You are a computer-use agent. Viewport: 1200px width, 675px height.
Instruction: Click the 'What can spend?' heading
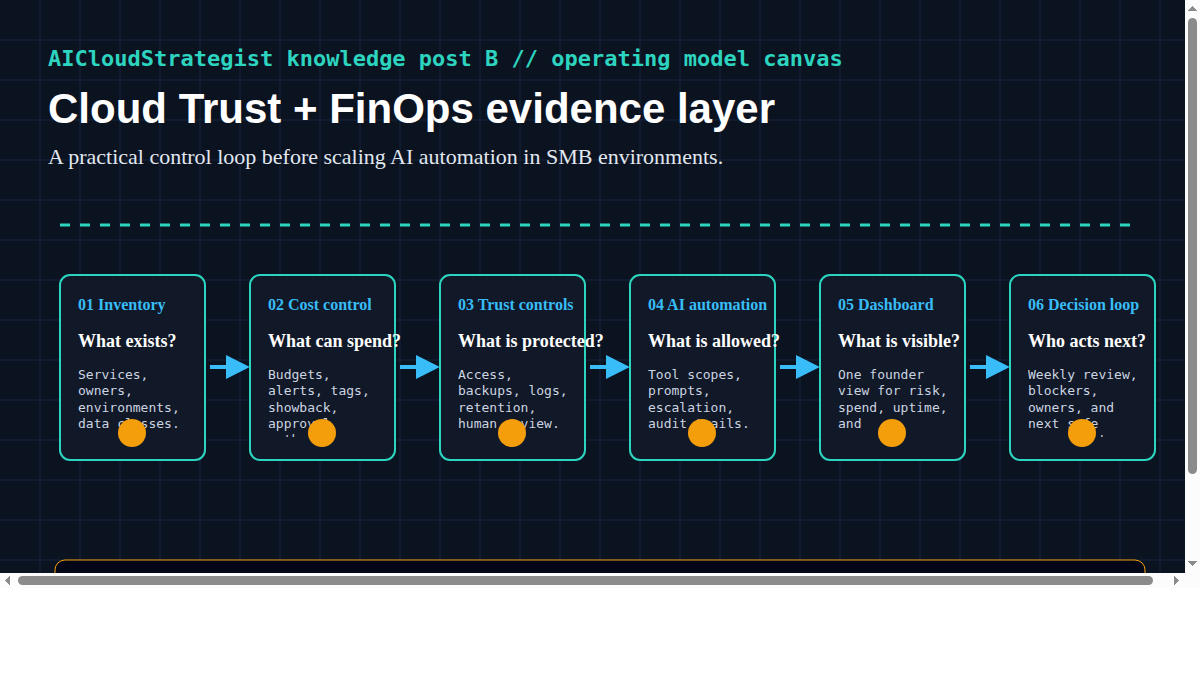pos(334,341)
